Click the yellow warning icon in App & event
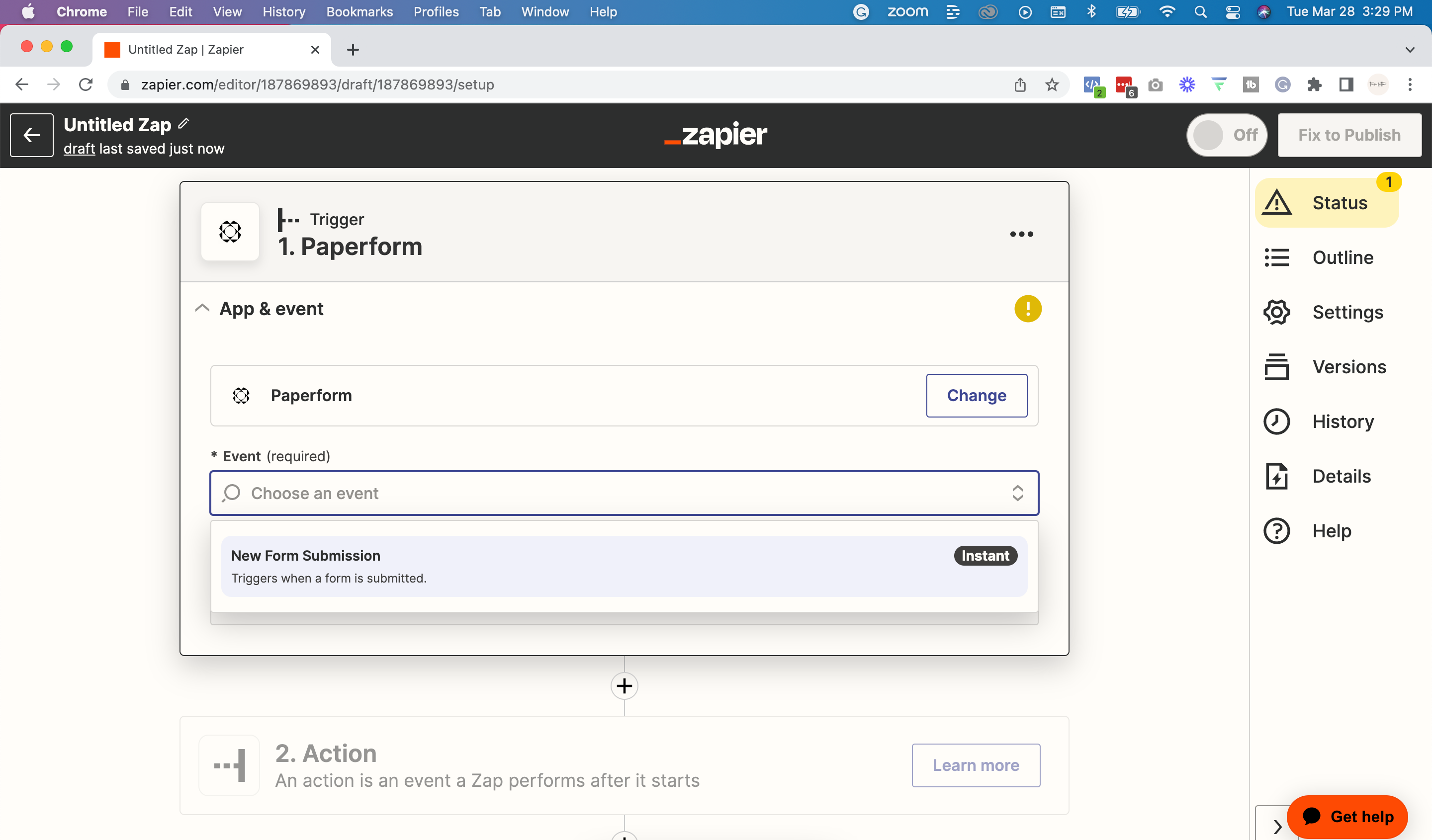This screenshot has width=1432, height=840. pos(1028,309)
